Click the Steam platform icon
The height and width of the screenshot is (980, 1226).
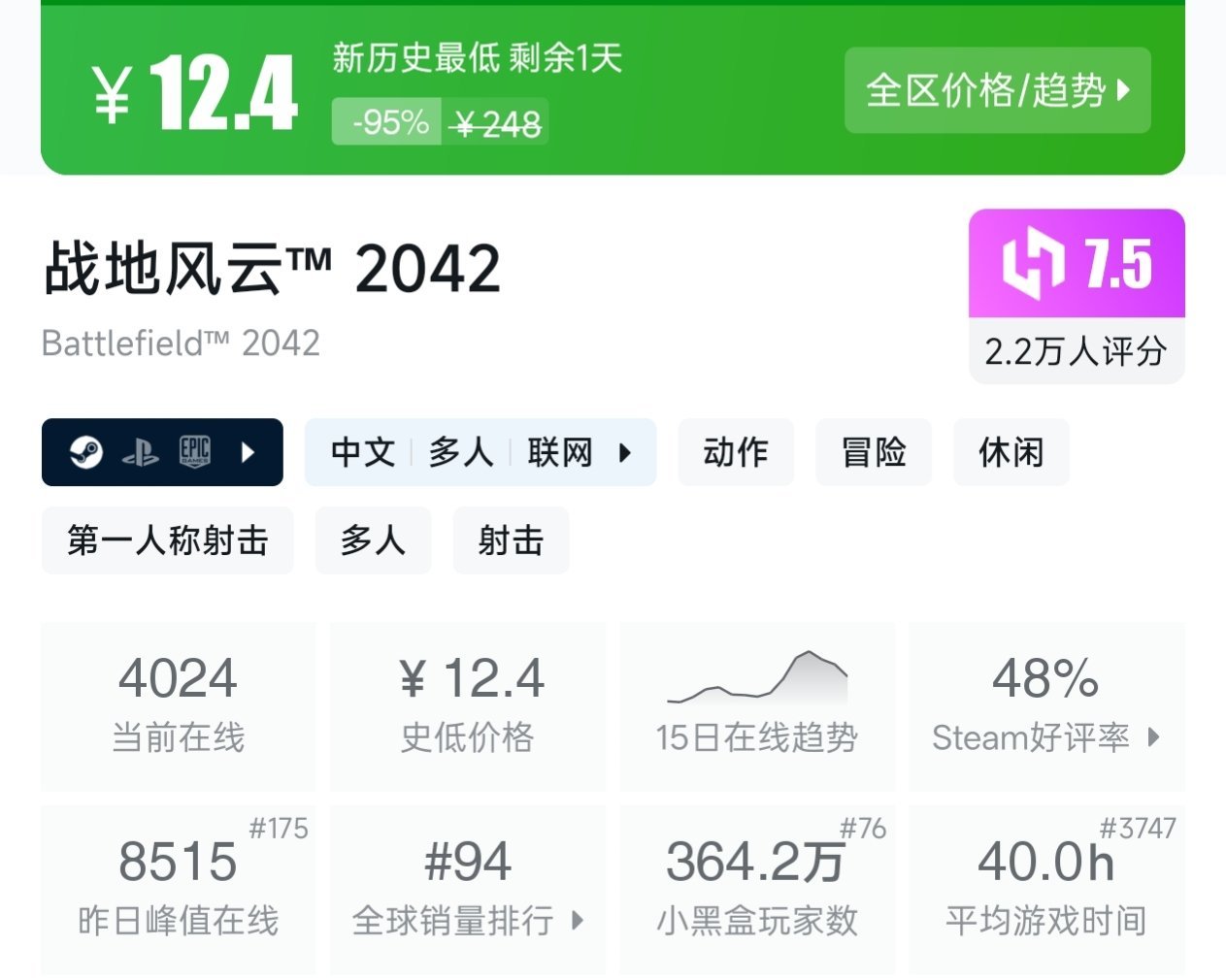coord(86,452)
